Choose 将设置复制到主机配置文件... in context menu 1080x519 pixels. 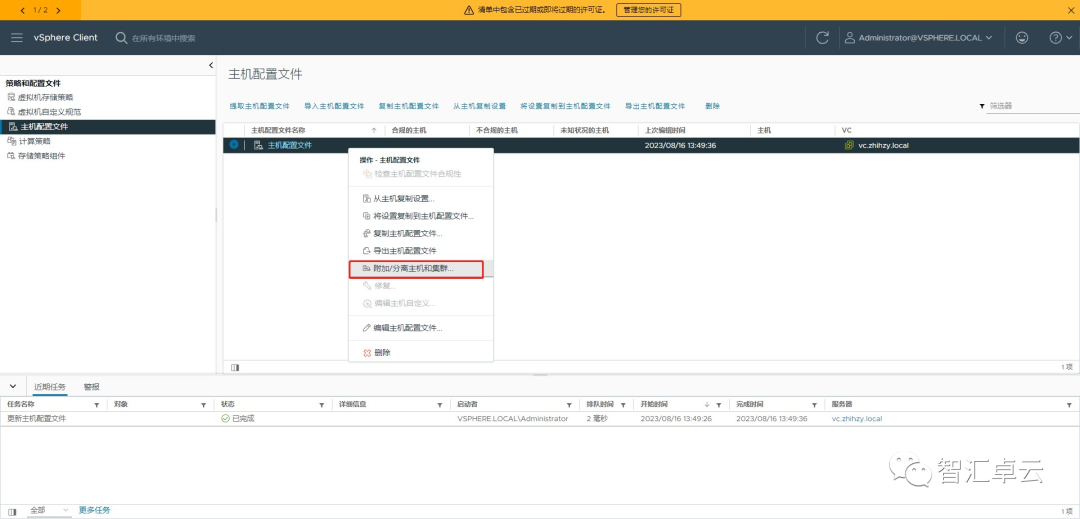(x=421, y=216)
